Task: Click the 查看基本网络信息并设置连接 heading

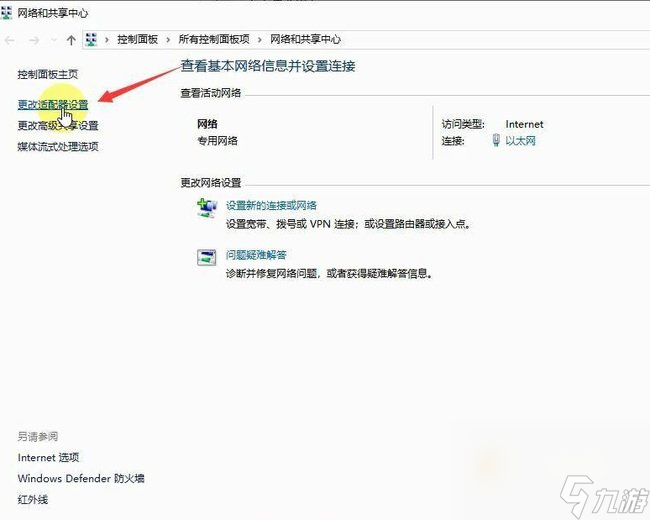Action: point(268,66)
